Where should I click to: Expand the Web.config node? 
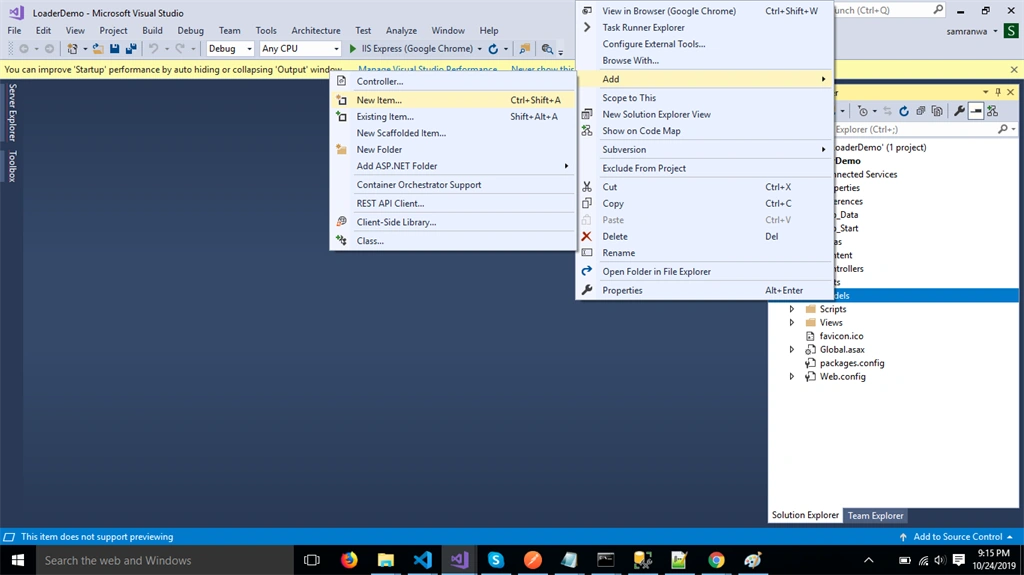click(792, 376)
